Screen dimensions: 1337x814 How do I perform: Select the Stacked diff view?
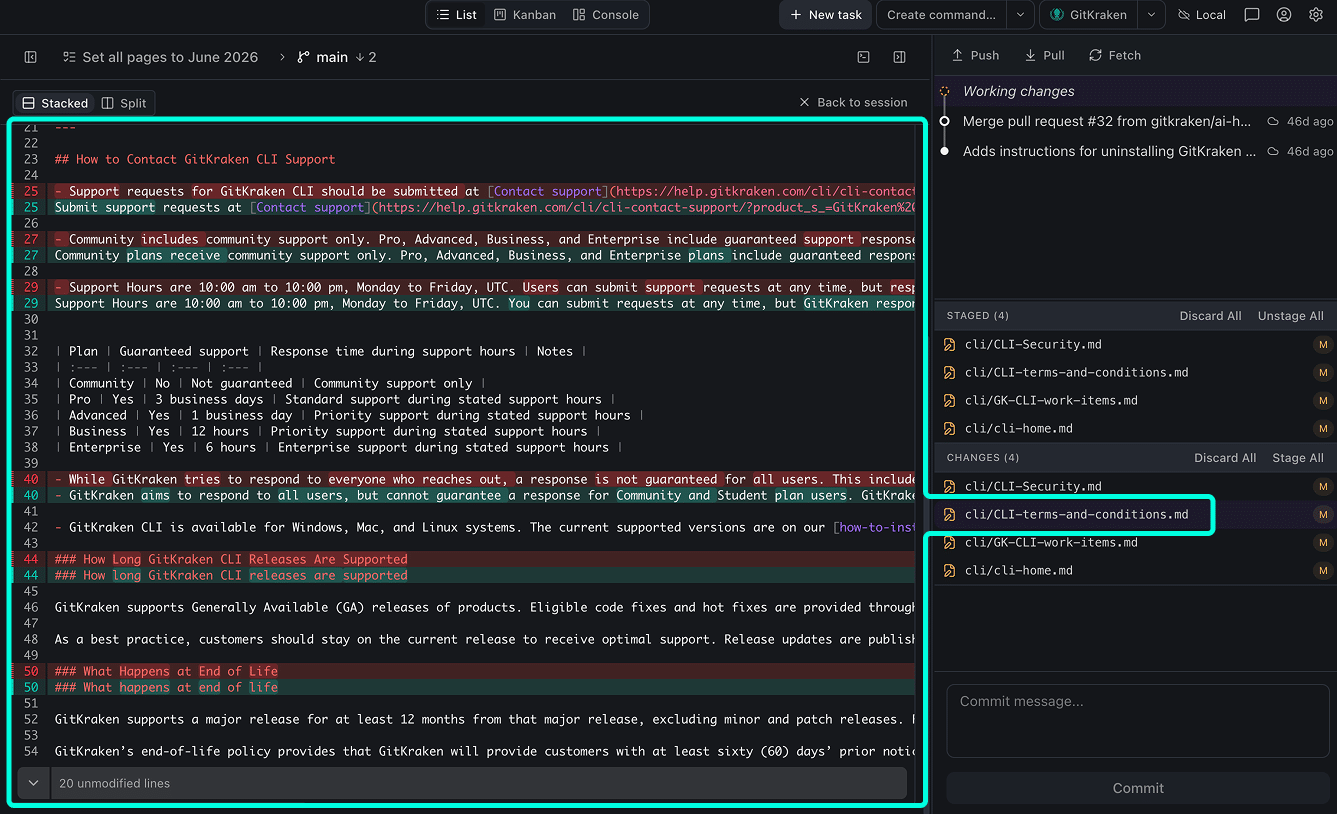[55, 103]
